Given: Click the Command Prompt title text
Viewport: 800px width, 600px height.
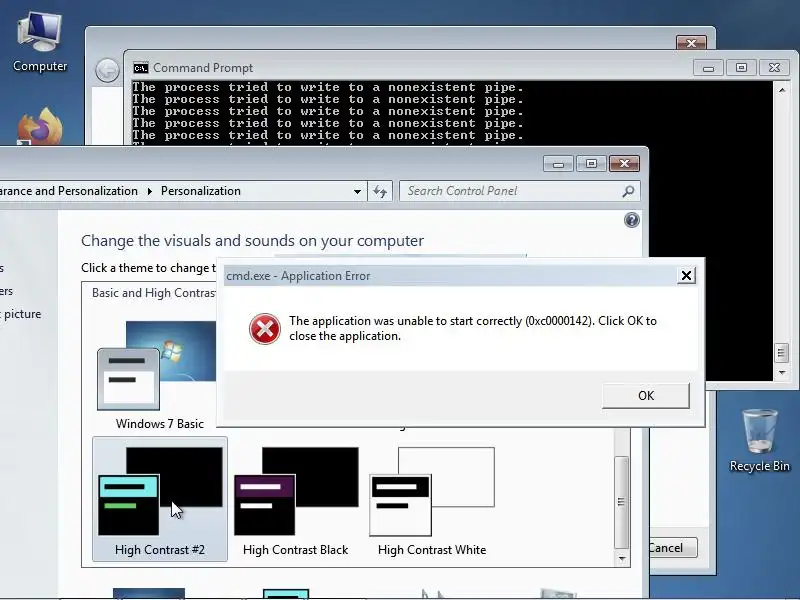Looking at the screenshot, I should pos(203,68).
